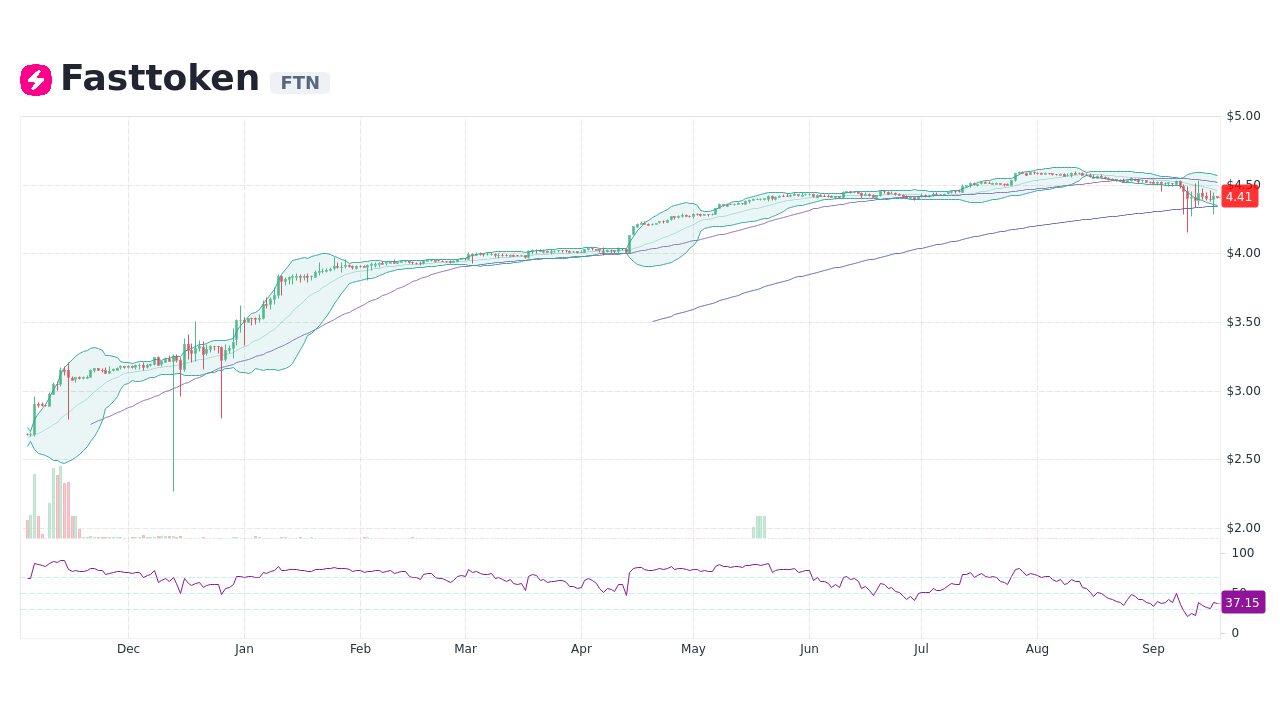Select the Dec label on the time axis
Image resolution: width=1280 pixels, height=720 pixels.
tap(128, 648)
